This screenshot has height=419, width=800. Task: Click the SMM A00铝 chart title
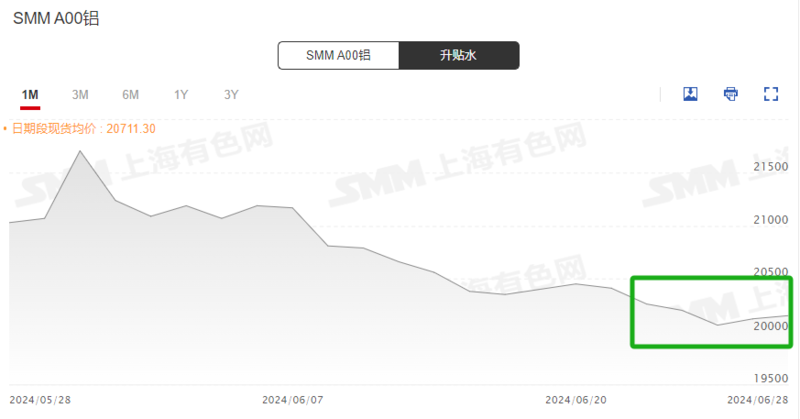click(x=56, y=18)
